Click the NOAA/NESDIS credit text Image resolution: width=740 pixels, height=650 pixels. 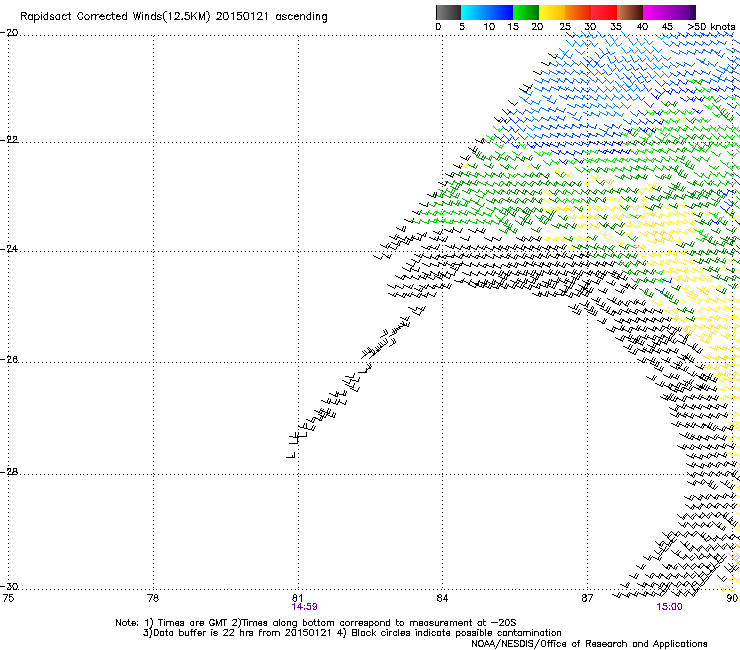coord(589,644)
